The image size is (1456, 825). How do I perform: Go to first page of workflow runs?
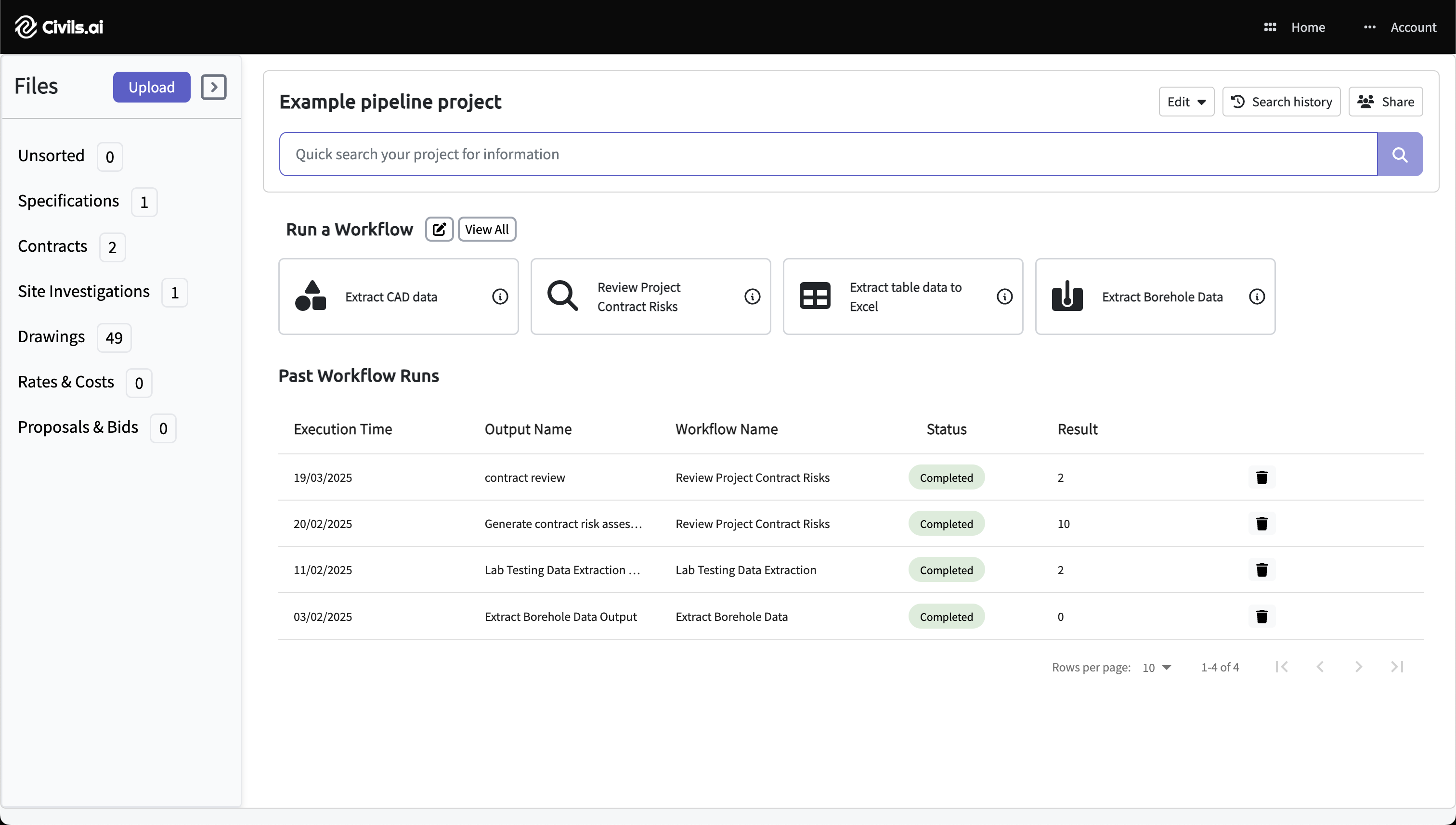(x=1281, y=667)
